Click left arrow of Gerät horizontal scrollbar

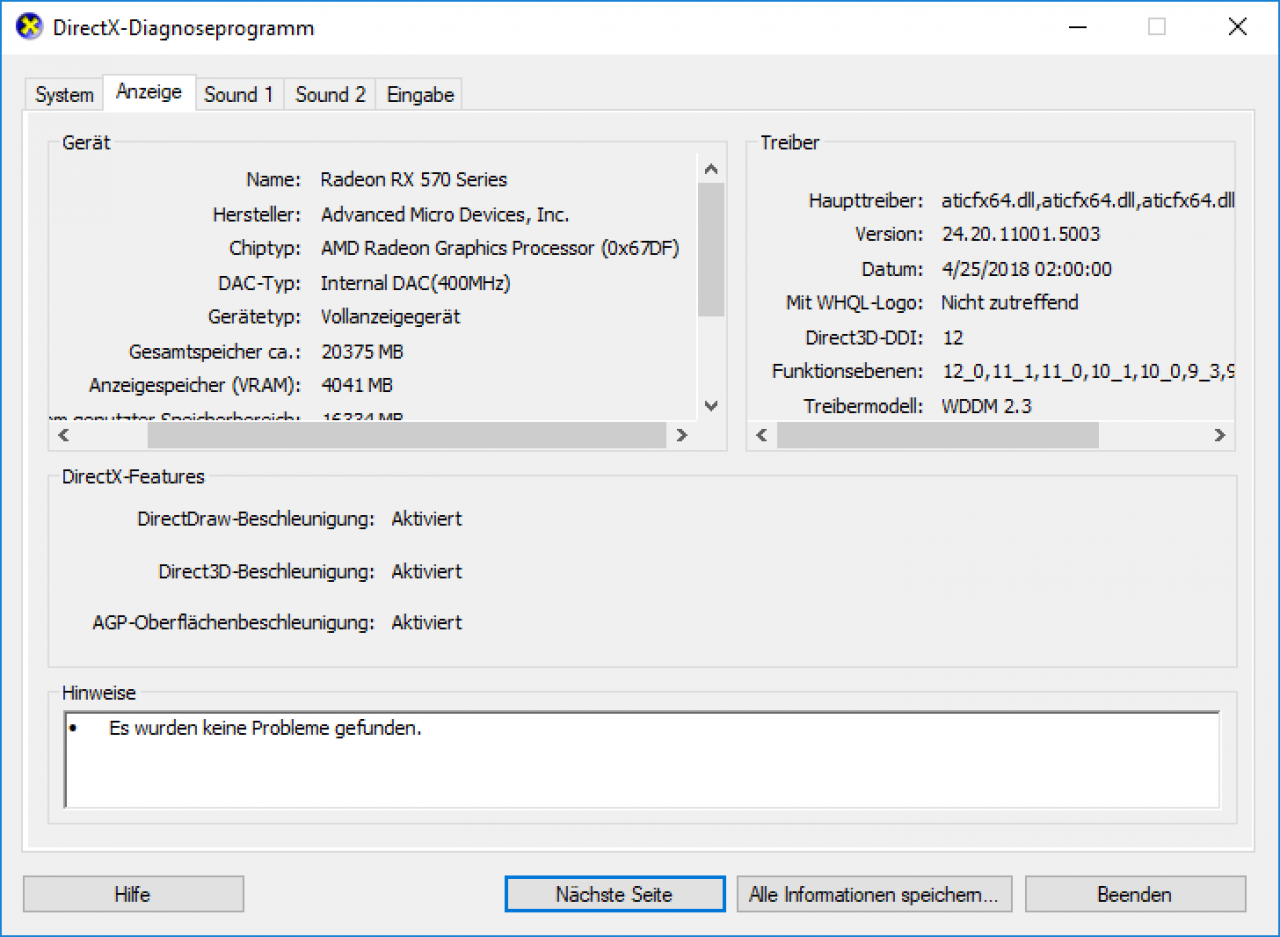[x=62, y=435]
